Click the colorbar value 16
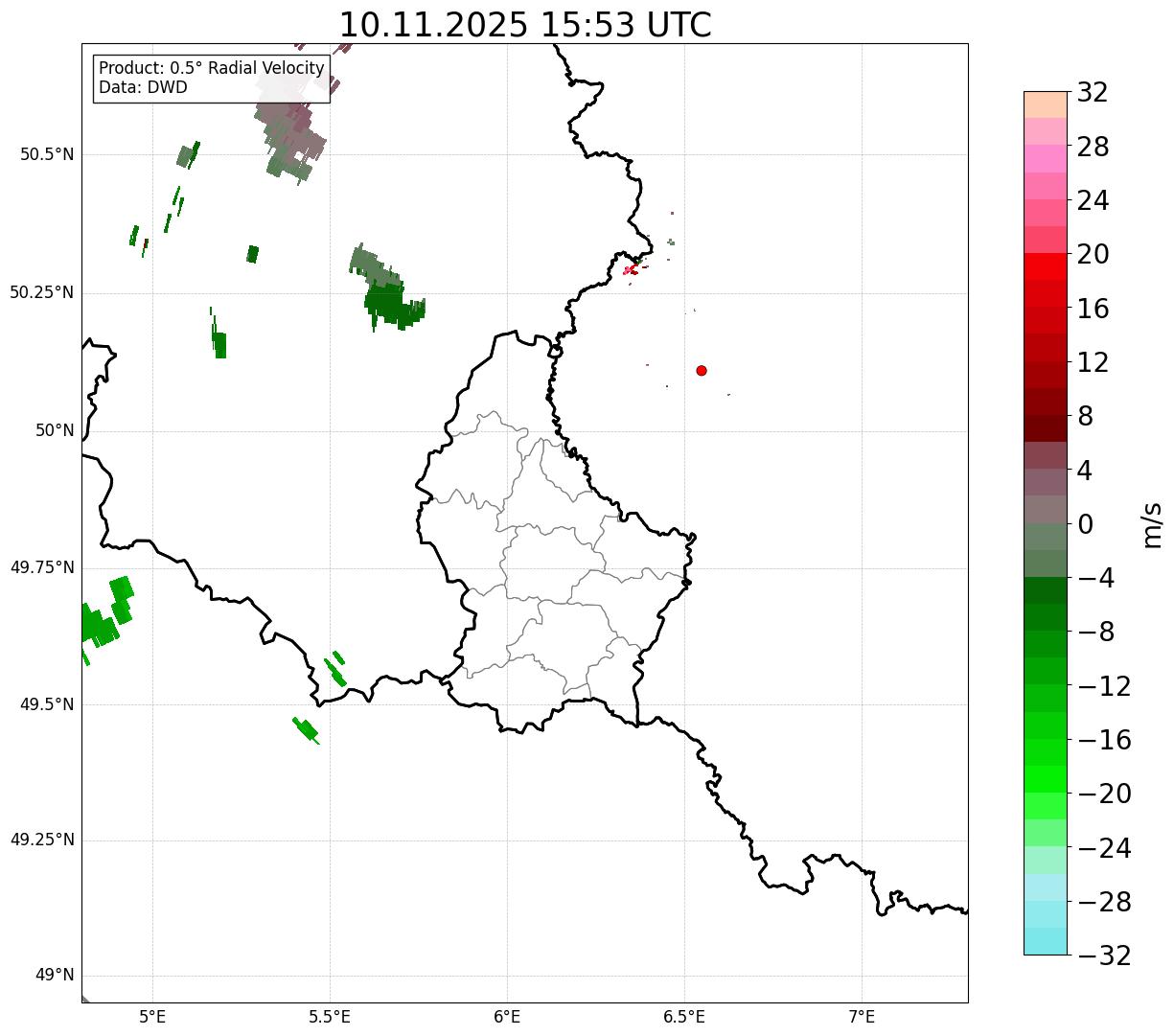Screen dimensions: 1174x1036 pyautogui.click(x=1093, y=309)
